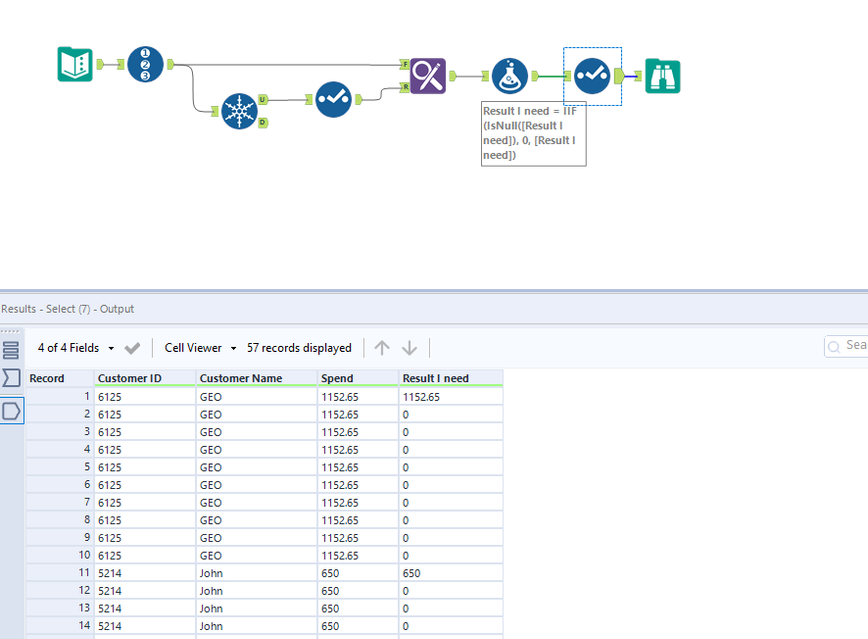Select Customer ID 6125 in record 1
Screen dimensions: 868x639
145,397
